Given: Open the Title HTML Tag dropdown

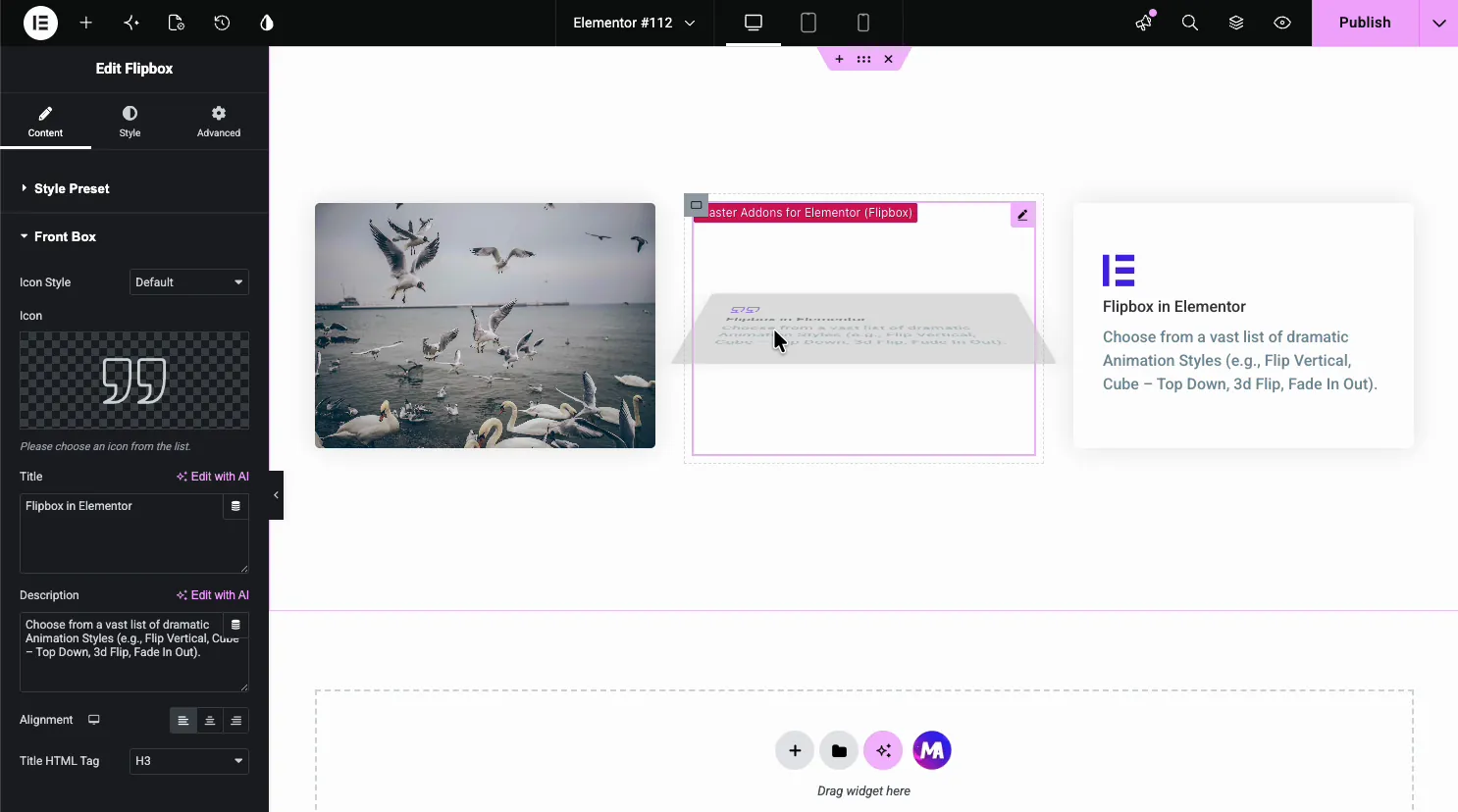Looking at the screenshot, I should [x=188, y=761].
